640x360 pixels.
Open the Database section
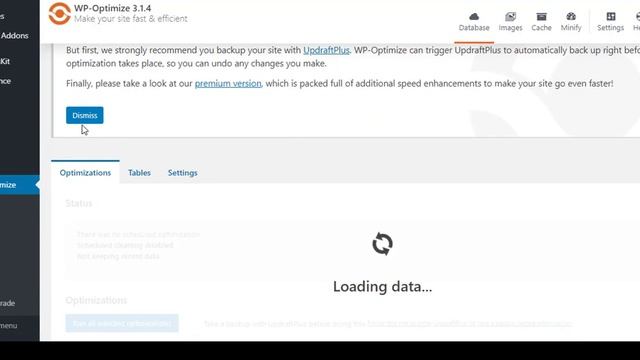(x=474, y=22)
